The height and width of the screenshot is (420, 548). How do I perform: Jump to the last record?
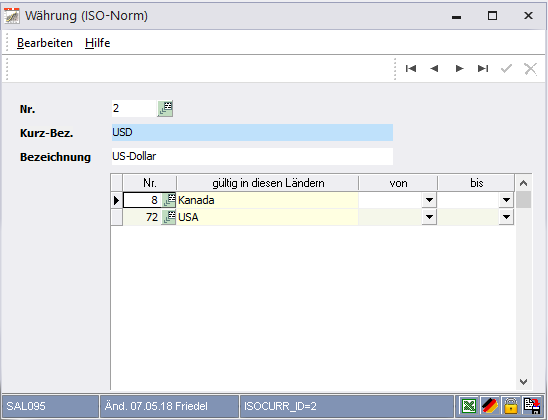click(x=483, y=68)
